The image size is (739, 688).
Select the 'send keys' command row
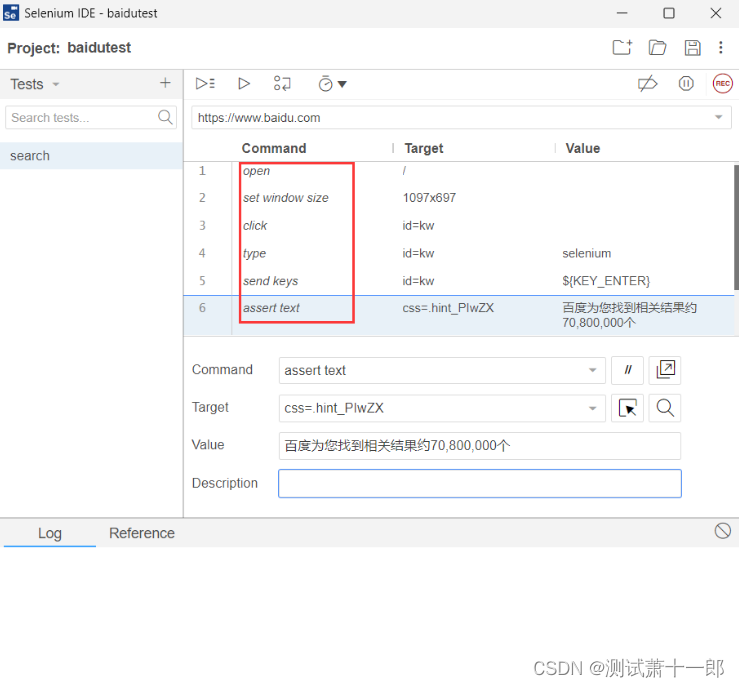click(459, 281)
